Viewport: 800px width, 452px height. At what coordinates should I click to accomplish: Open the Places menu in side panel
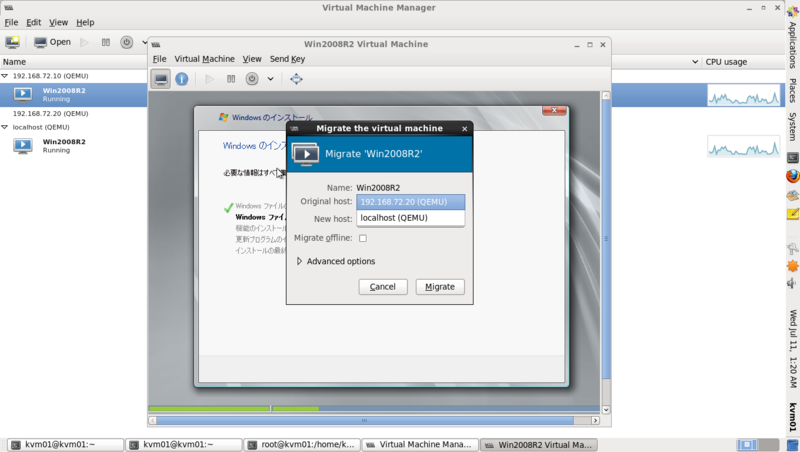click(x=792, y=90)
